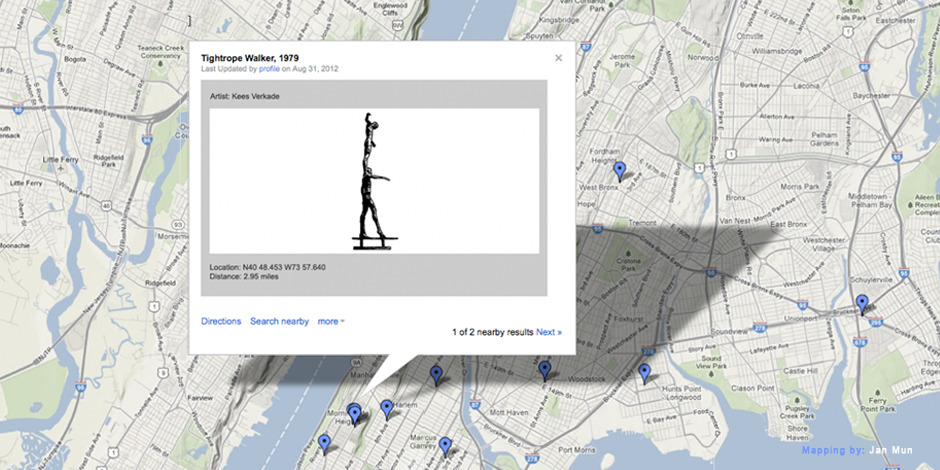Viewport: 940px width, 470px height.
Task: Click the Schuylerville map label
Action: click(x=870, y=279)
